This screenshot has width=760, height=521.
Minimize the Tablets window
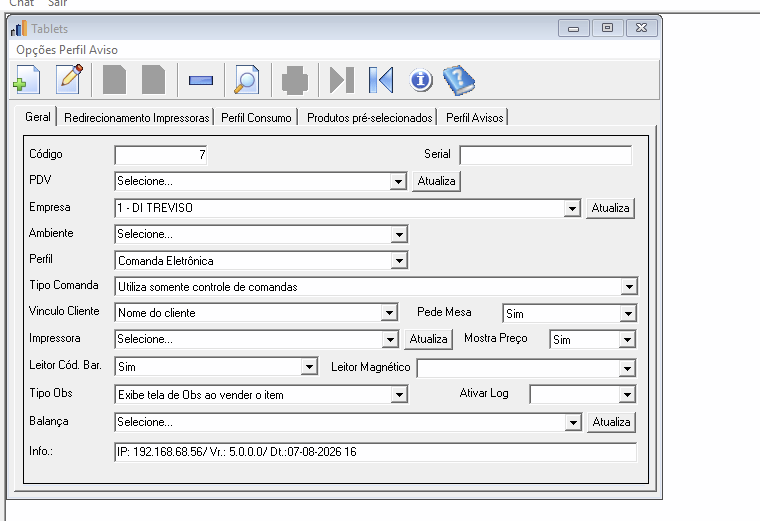[573, 28]
